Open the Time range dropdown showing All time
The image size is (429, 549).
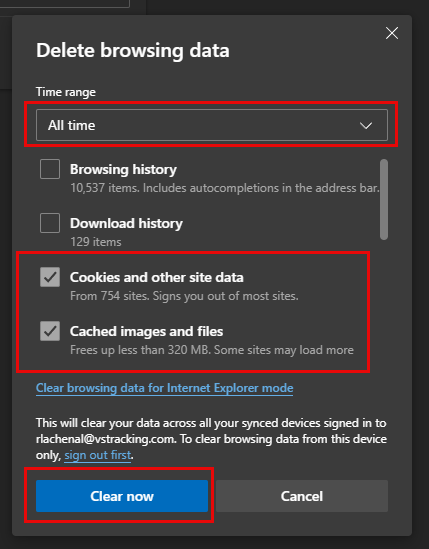click(x=212, y=125)
